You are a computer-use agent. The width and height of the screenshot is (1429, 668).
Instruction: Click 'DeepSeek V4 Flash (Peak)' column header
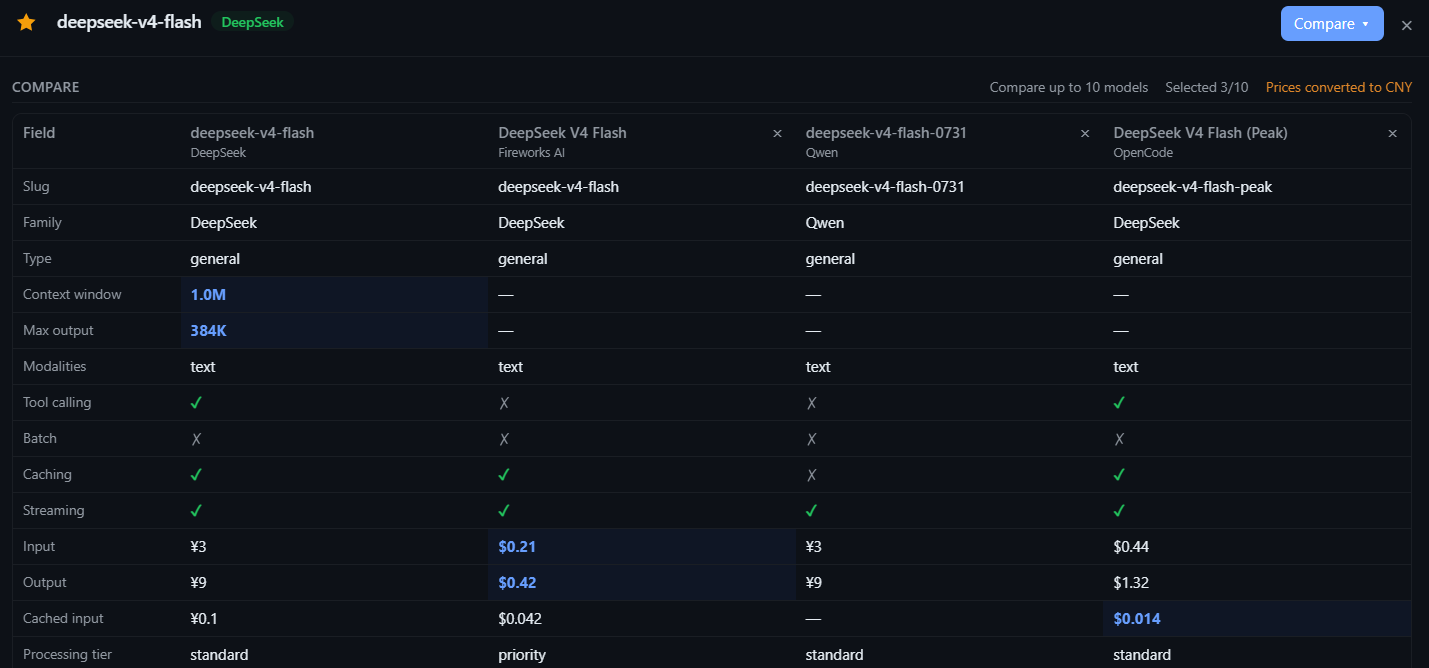[1200, 133]
